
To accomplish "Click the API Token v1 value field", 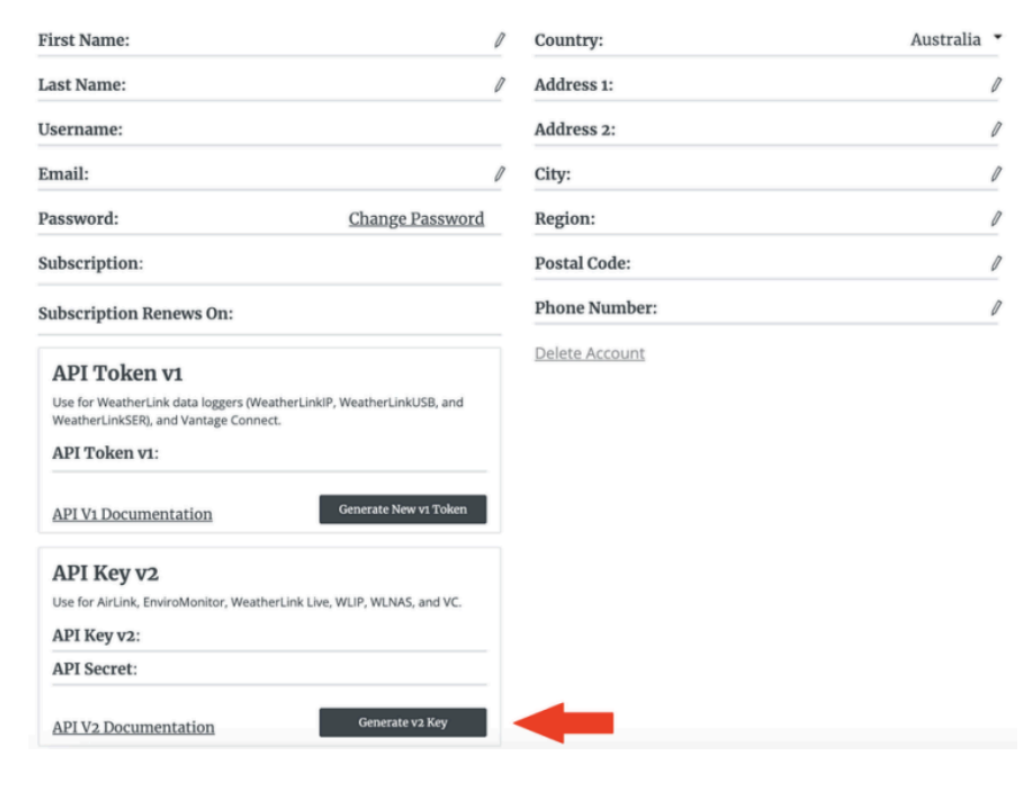I will coord(270,454).
